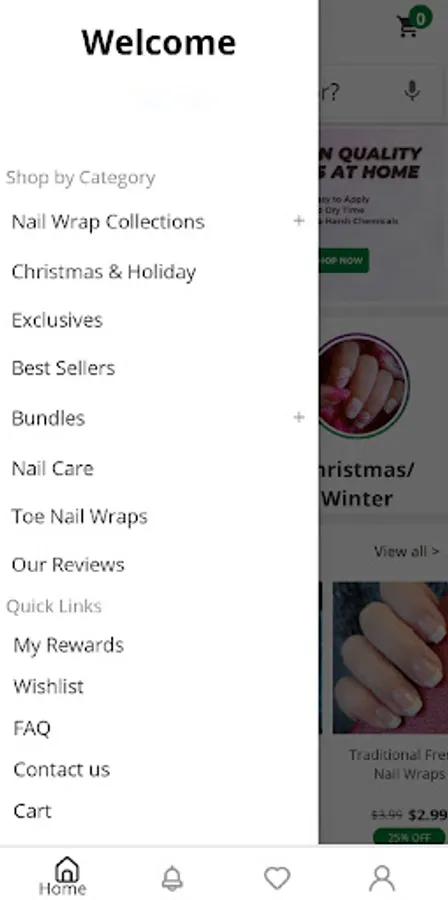Expand Nail Wrap Collections plus icon
The height and width of the screenshot is (900, 448).
pos(299,221)
